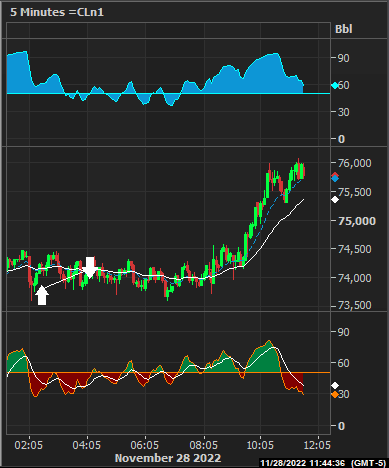This screenshot has height=468, width=389.
Task: Click the 0 label in green-red oscillator panel
Action: point(341,426)
